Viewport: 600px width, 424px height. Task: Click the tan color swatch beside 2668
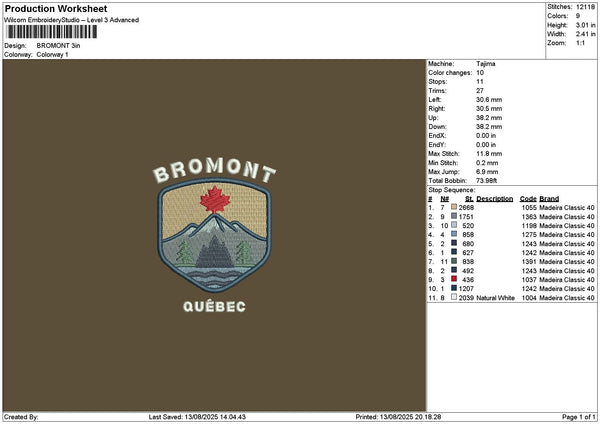tap(454, 207)
